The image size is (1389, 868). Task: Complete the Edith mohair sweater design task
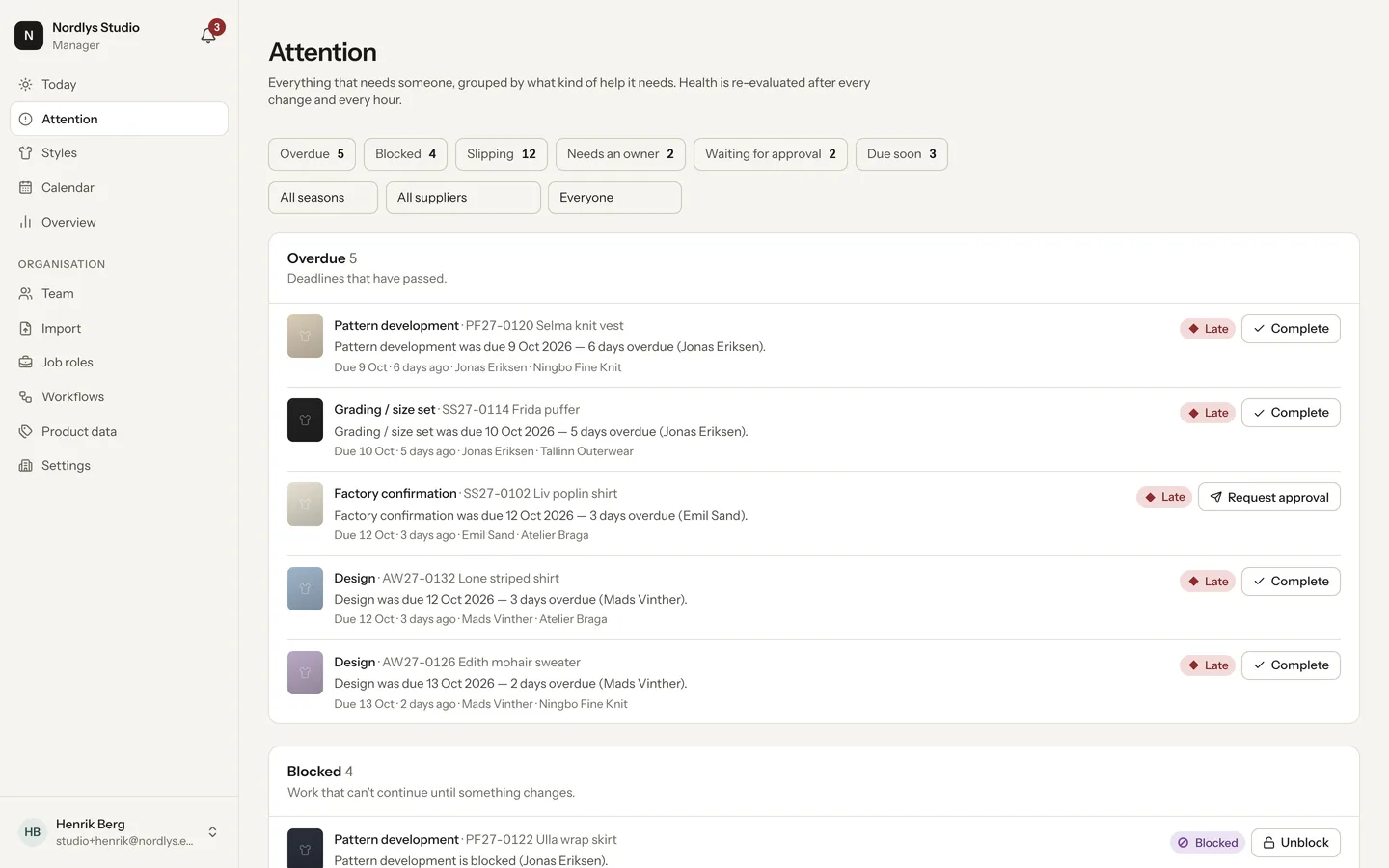(x=1291, y=665)
